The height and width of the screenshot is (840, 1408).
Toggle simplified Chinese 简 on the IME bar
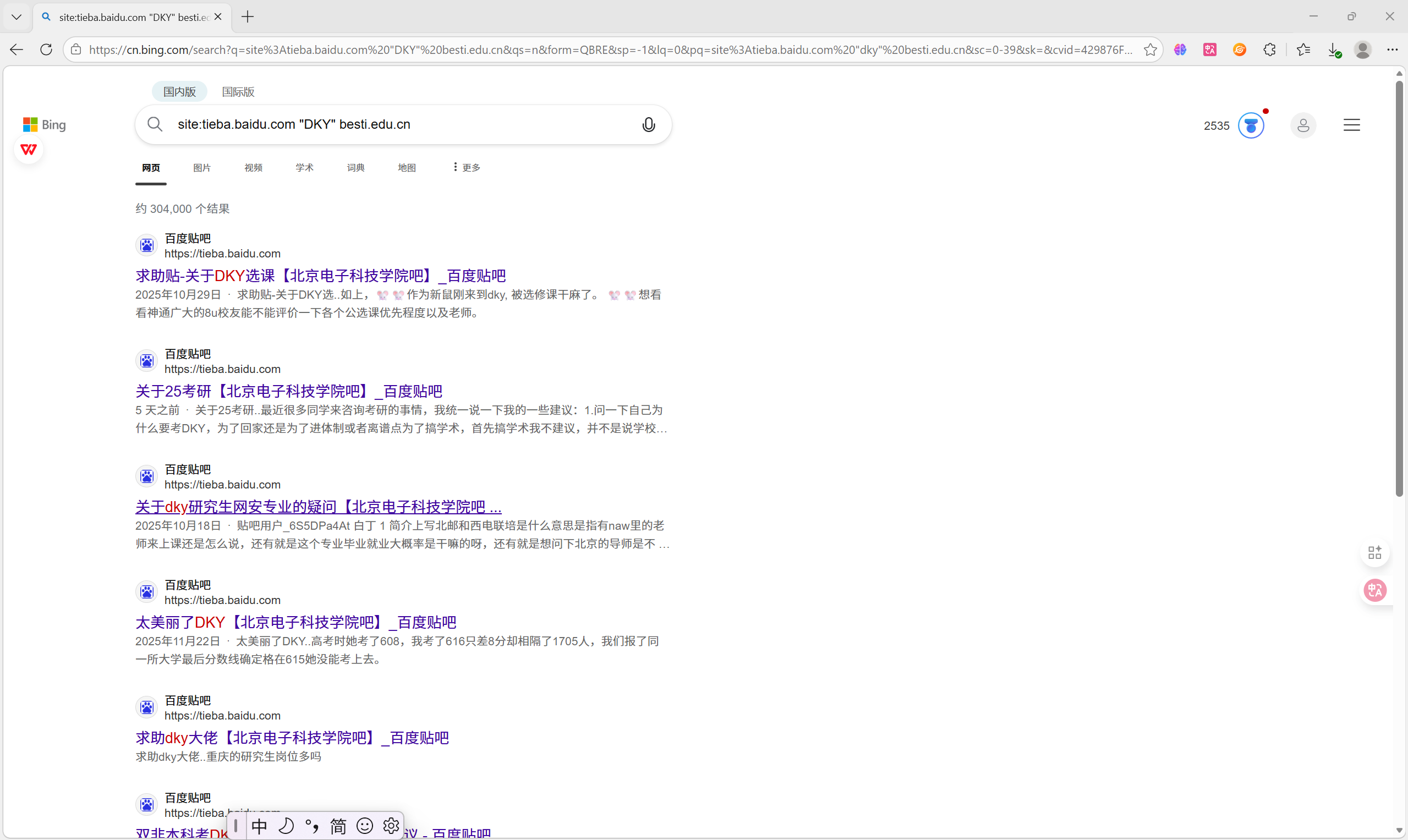tap(338, 826)
